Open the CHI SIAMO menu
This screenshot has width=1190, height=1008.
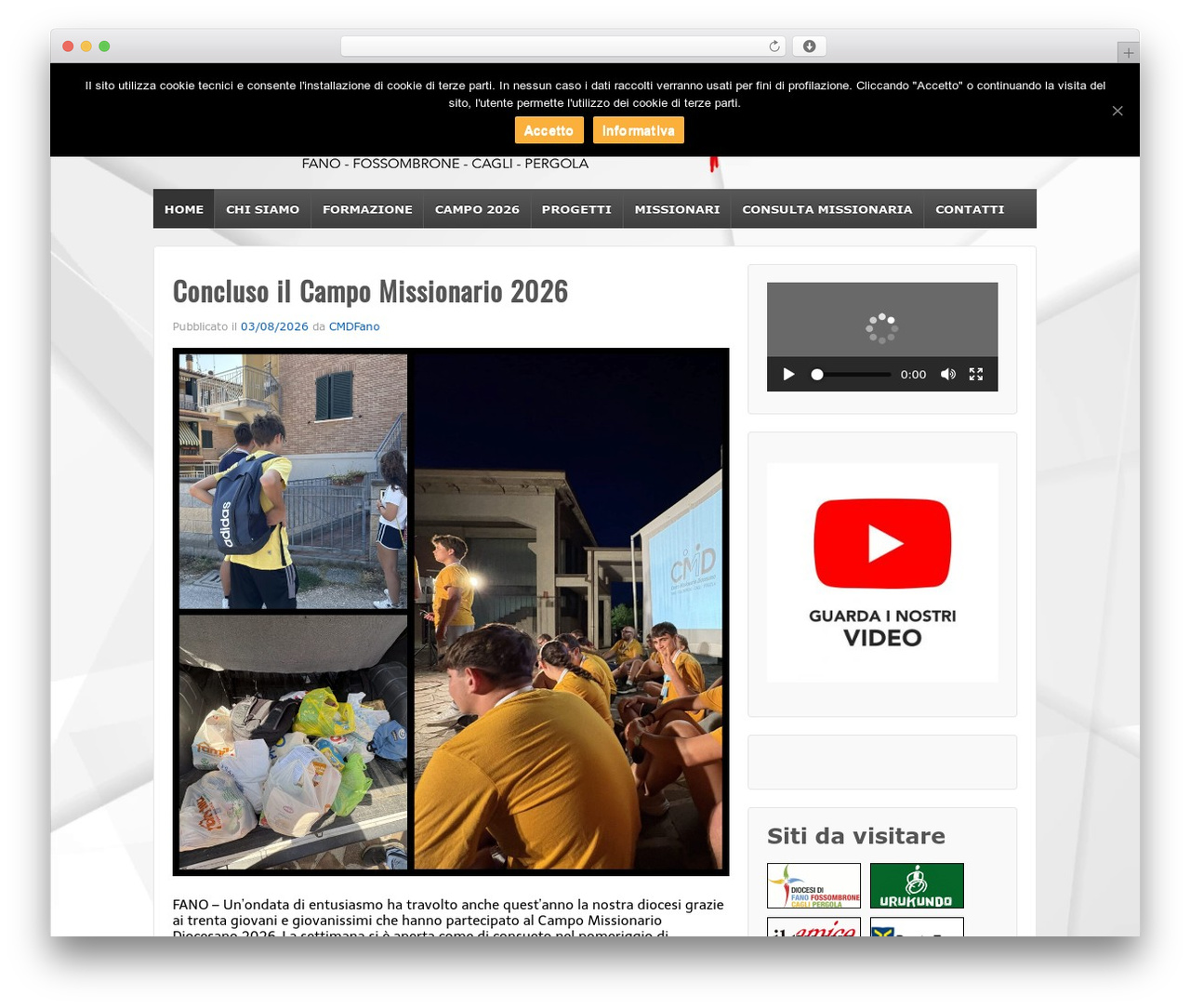click(x=263, y=209)
